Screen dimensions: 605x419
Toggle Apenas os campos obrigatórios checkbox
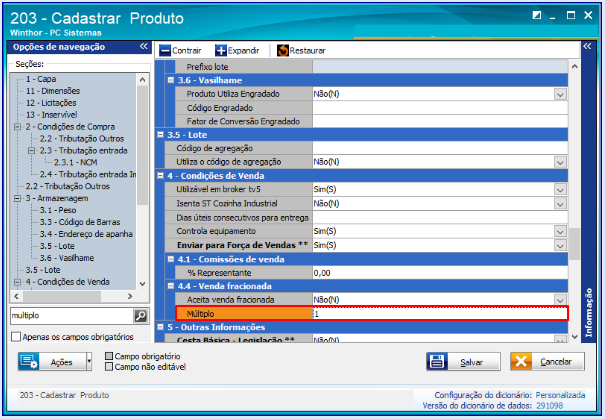[x=16, y=337]
